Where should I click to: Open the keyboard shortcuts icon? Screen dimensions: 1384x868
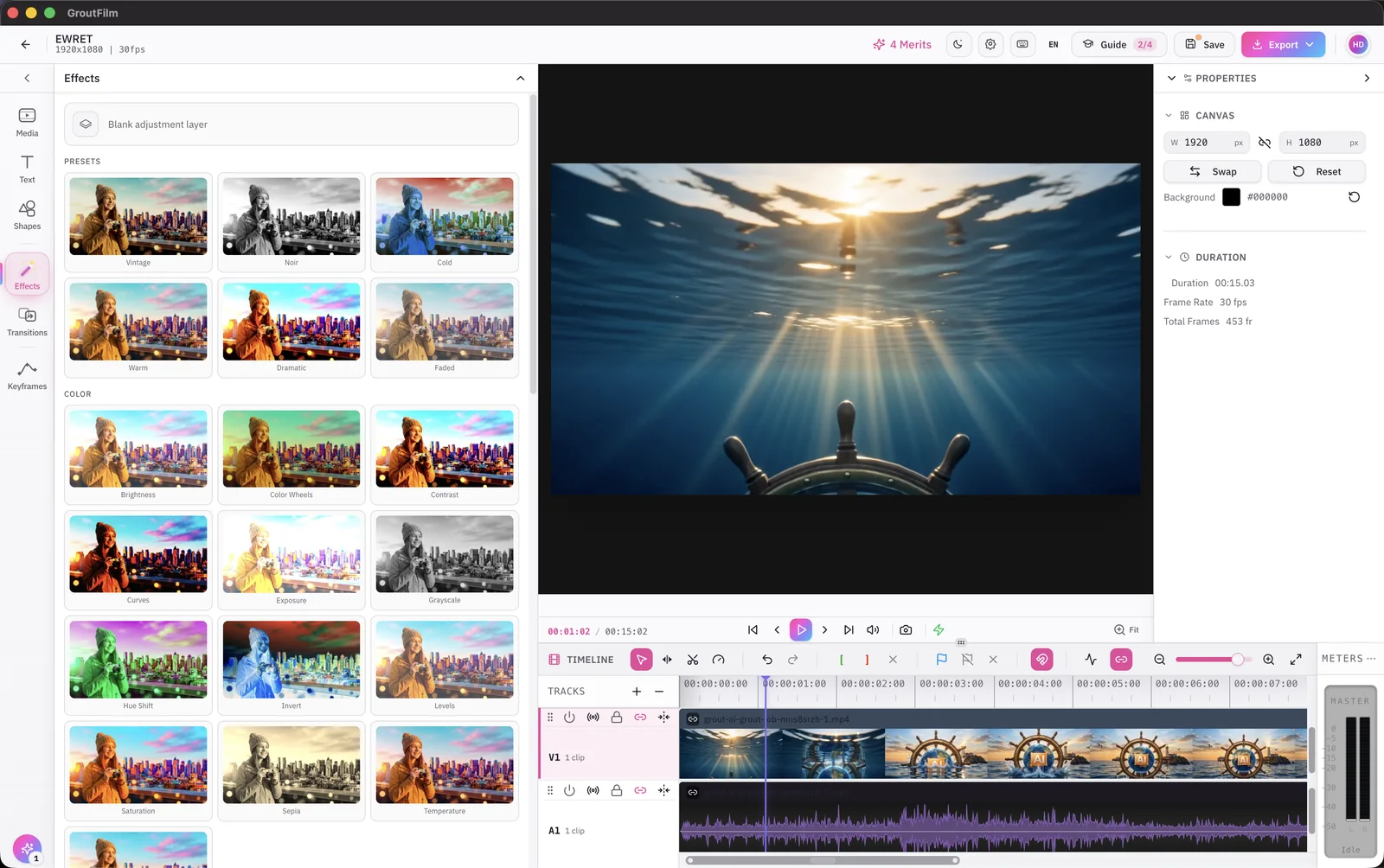pyautogui.click(x=1022, y=44)
